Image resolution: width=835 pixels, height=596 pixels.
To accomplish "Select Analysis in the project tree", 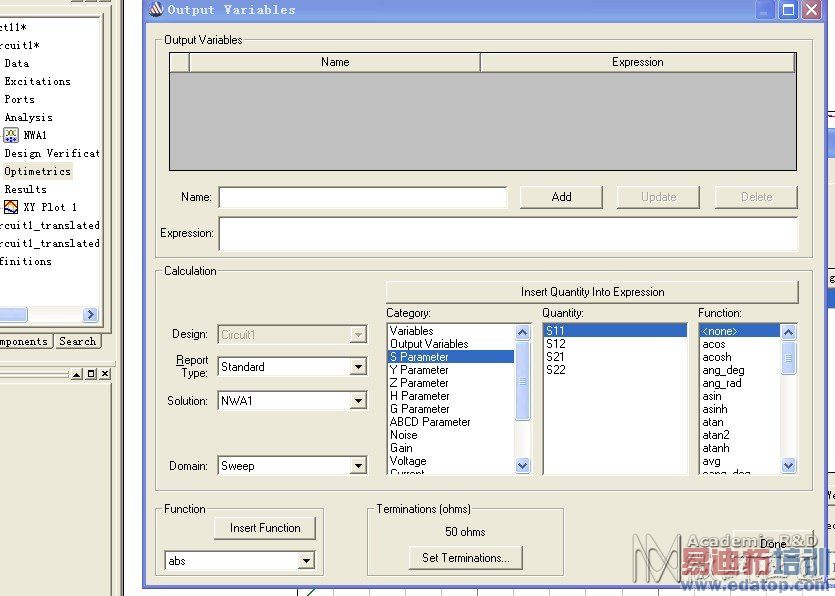I will click(28, 118).
